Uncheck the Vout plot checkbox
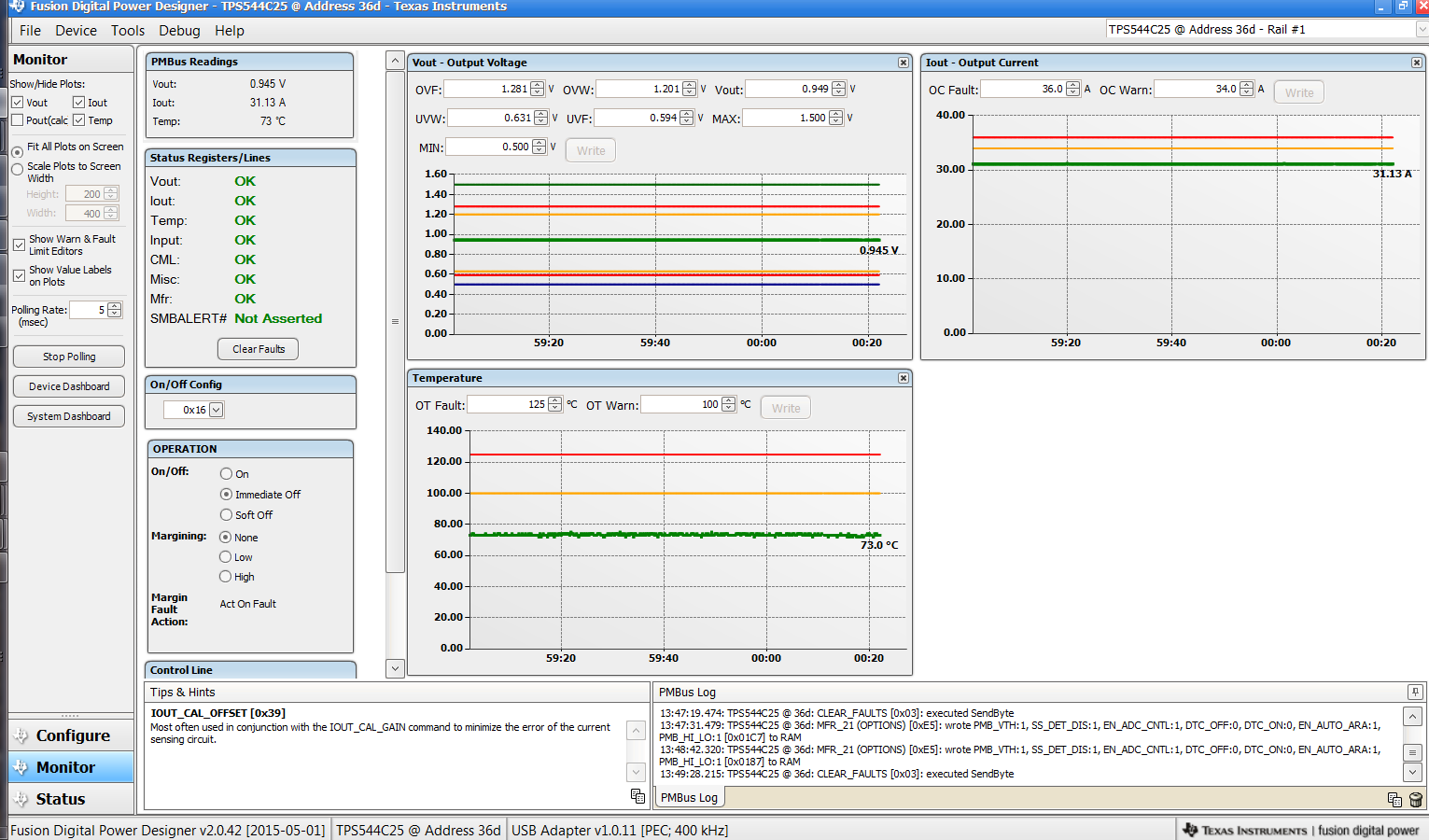The width and height of the screenshot is (1429, 840). (20, 103)
